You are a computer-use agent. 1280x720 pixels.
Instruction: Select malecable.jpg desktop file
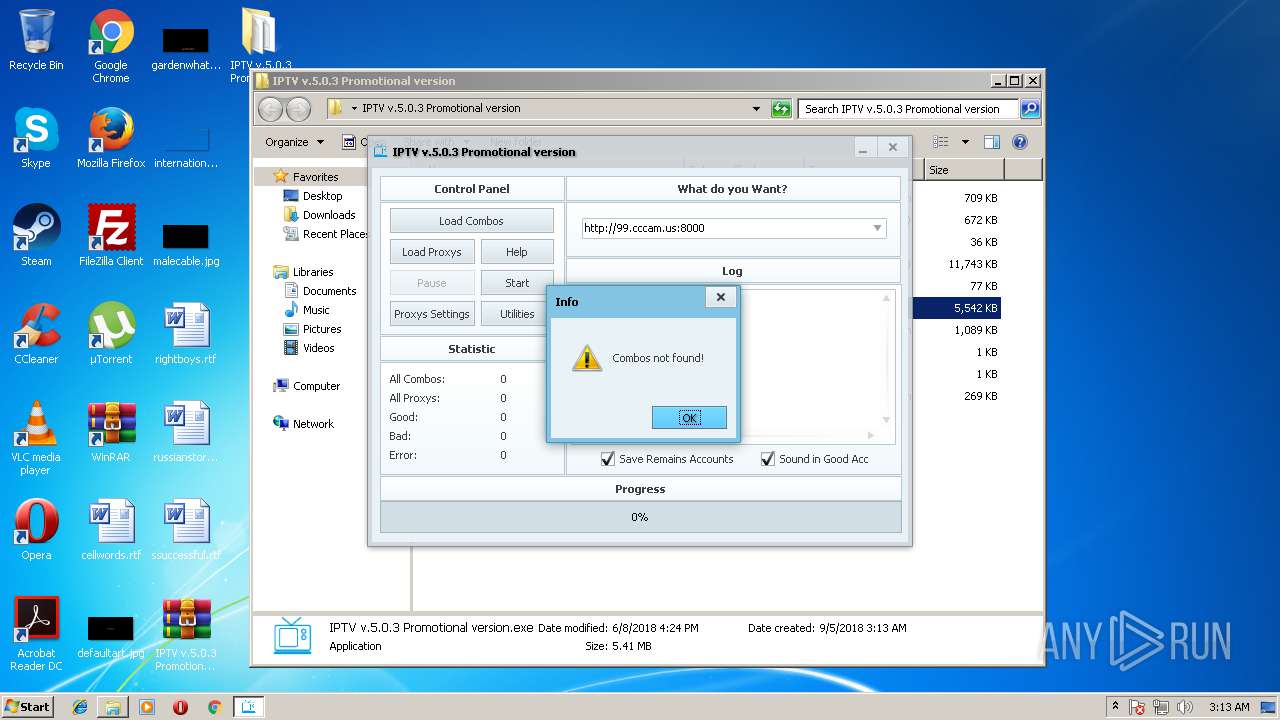[x=186, y=243]
